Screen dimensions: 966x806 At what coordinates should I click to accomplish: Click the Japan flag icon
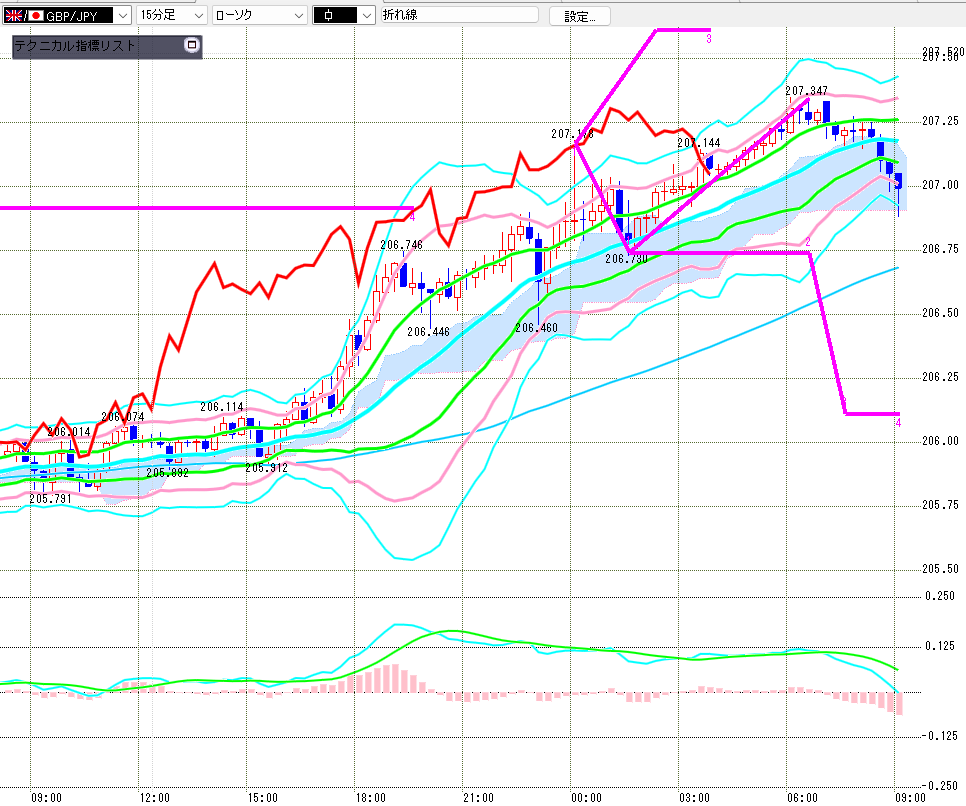coord(36,16)
